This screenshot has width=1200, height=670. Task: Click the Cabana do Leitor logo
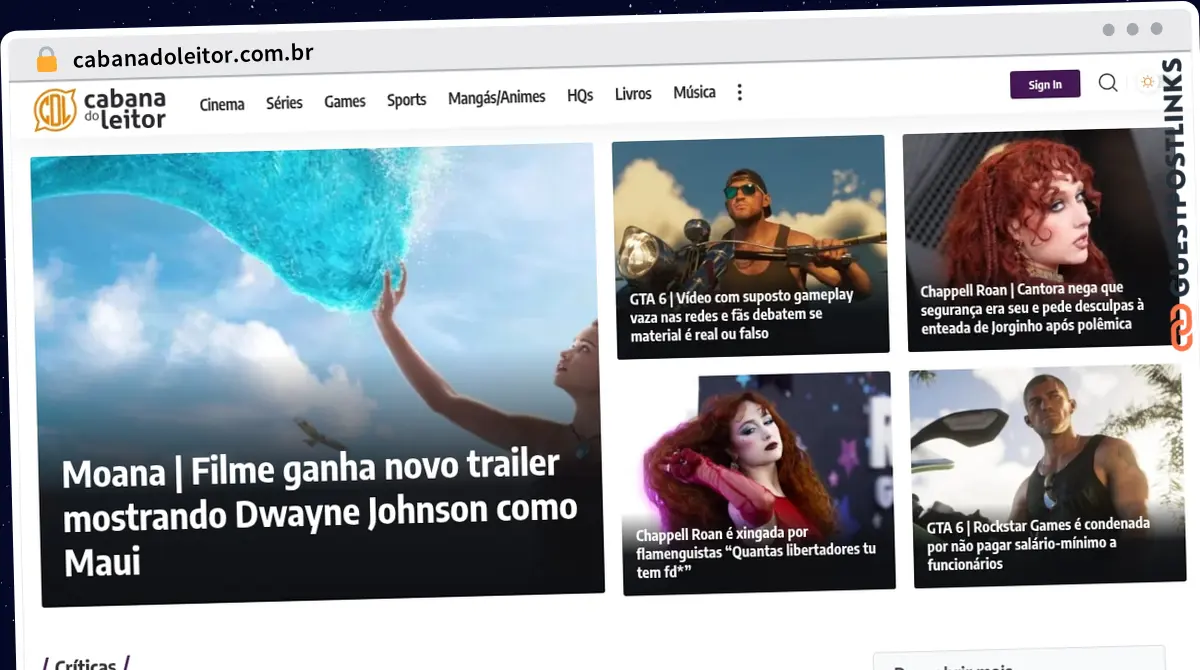click(99, 109)
